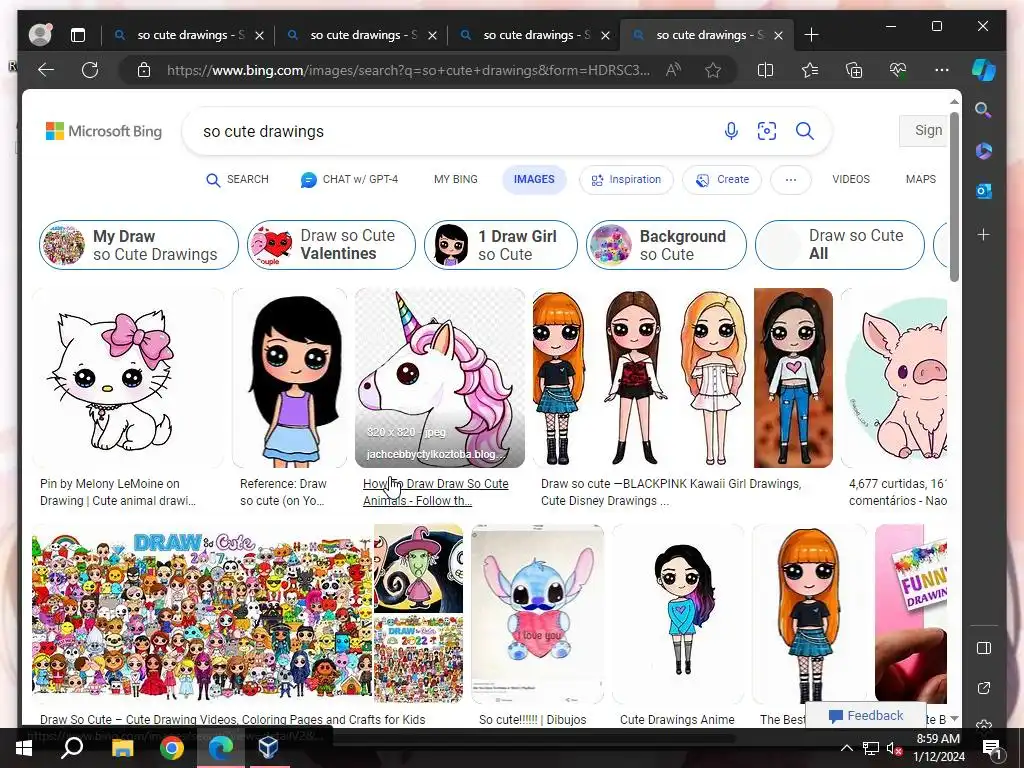Image resolution: width=1024 pixels, height=768 pixels.
Task: Click the Read aloud icon in address bar
Action: [673, 70]
